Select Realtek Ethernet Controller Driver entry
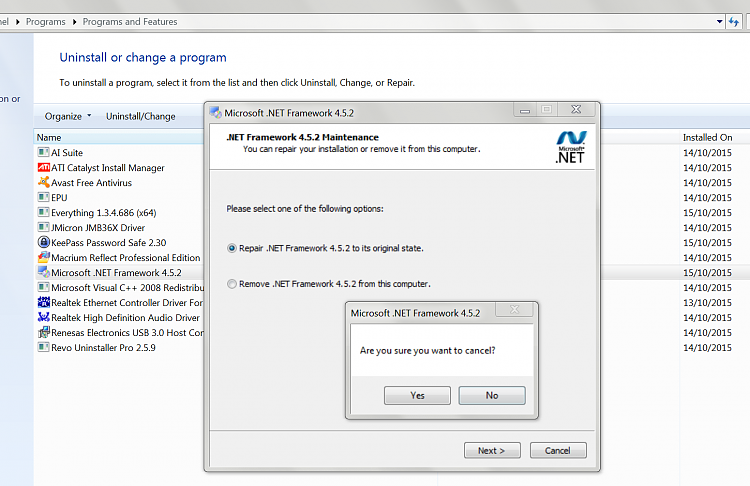The height and width of the screenshot is (486, 750). click(x=127, y=302)
